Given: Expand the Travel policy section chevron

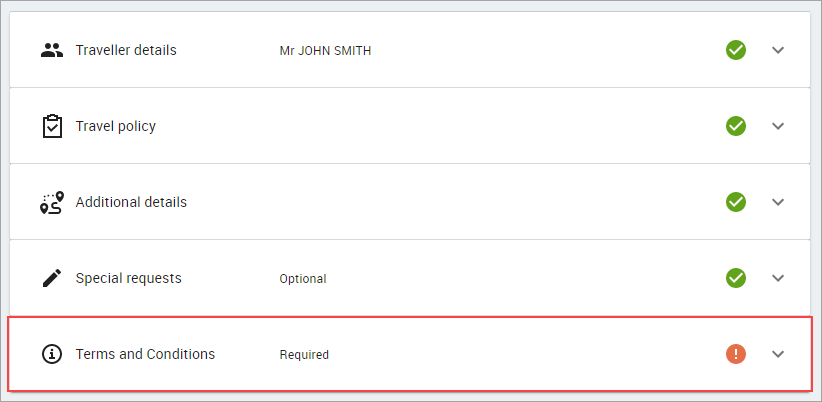Looking at the screenshot, I should tap(778, 126).
